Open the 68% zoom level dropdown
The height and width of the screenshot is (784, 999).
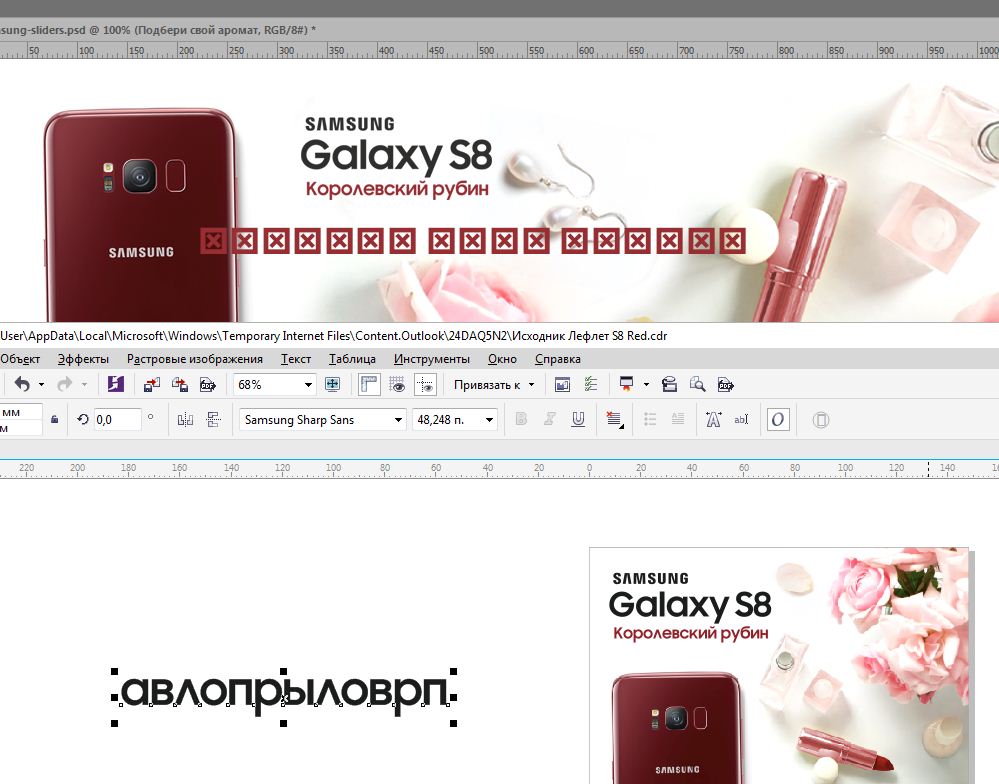tap(308, 385)
